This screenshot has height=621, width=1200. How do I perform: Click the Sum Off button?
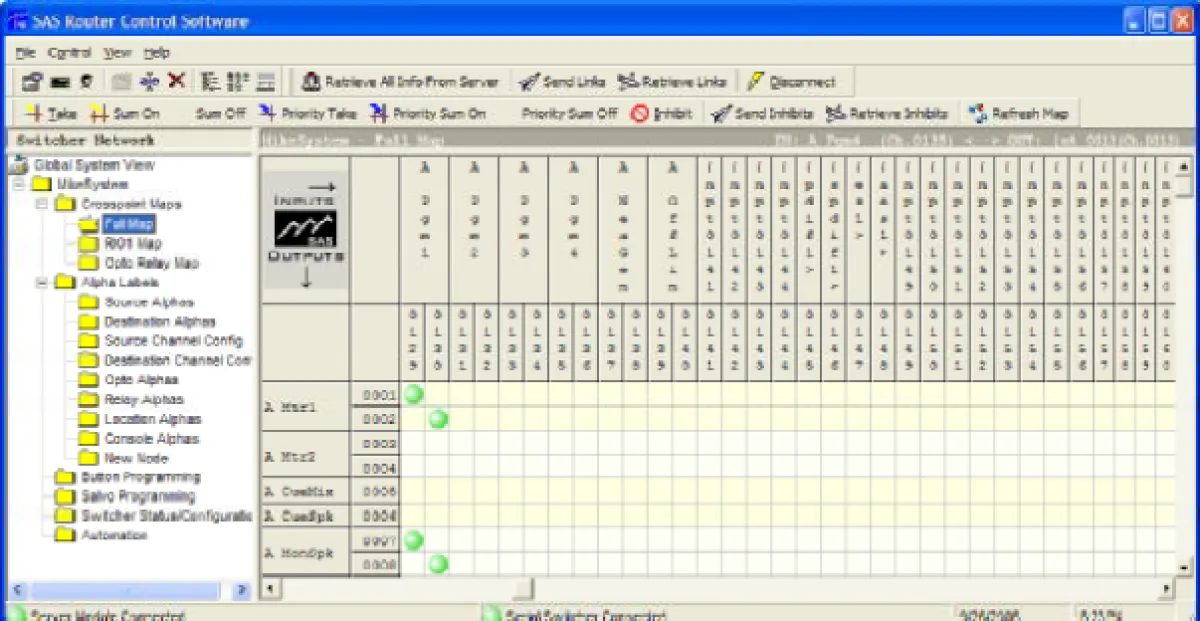click(220, 114)
